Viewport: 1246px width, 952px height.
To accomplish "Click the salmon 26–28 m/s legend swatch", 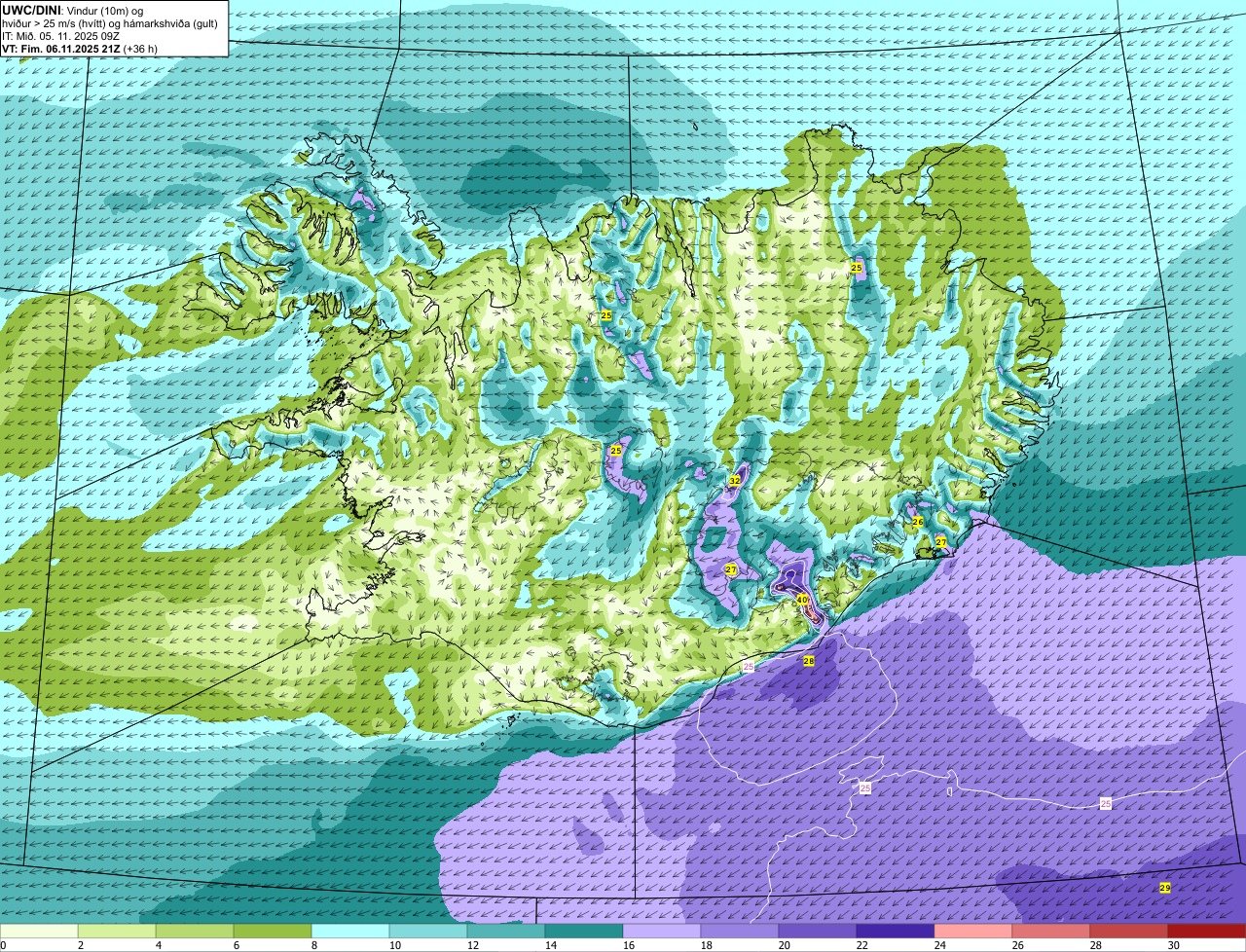I will click(1051, 931).
